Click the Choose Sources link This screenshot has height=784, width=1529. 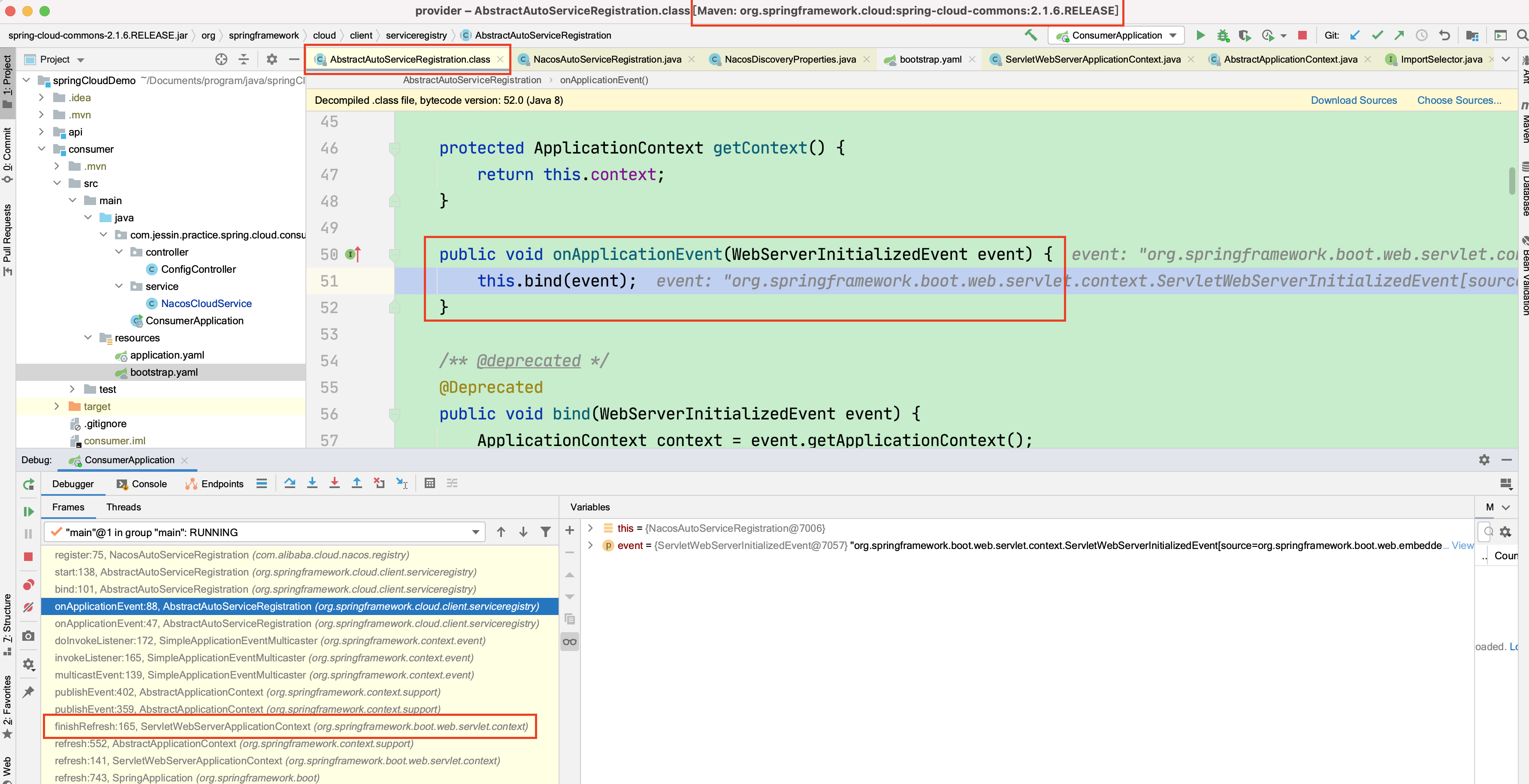point(1459,100)
